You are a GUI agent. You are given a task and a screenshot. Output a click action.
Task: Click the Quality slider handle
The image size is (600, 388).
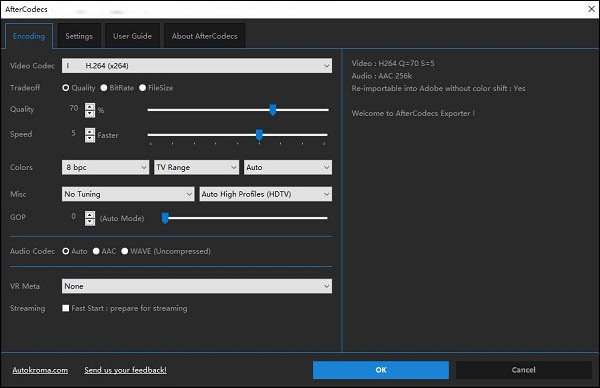[x=272, y=110]
